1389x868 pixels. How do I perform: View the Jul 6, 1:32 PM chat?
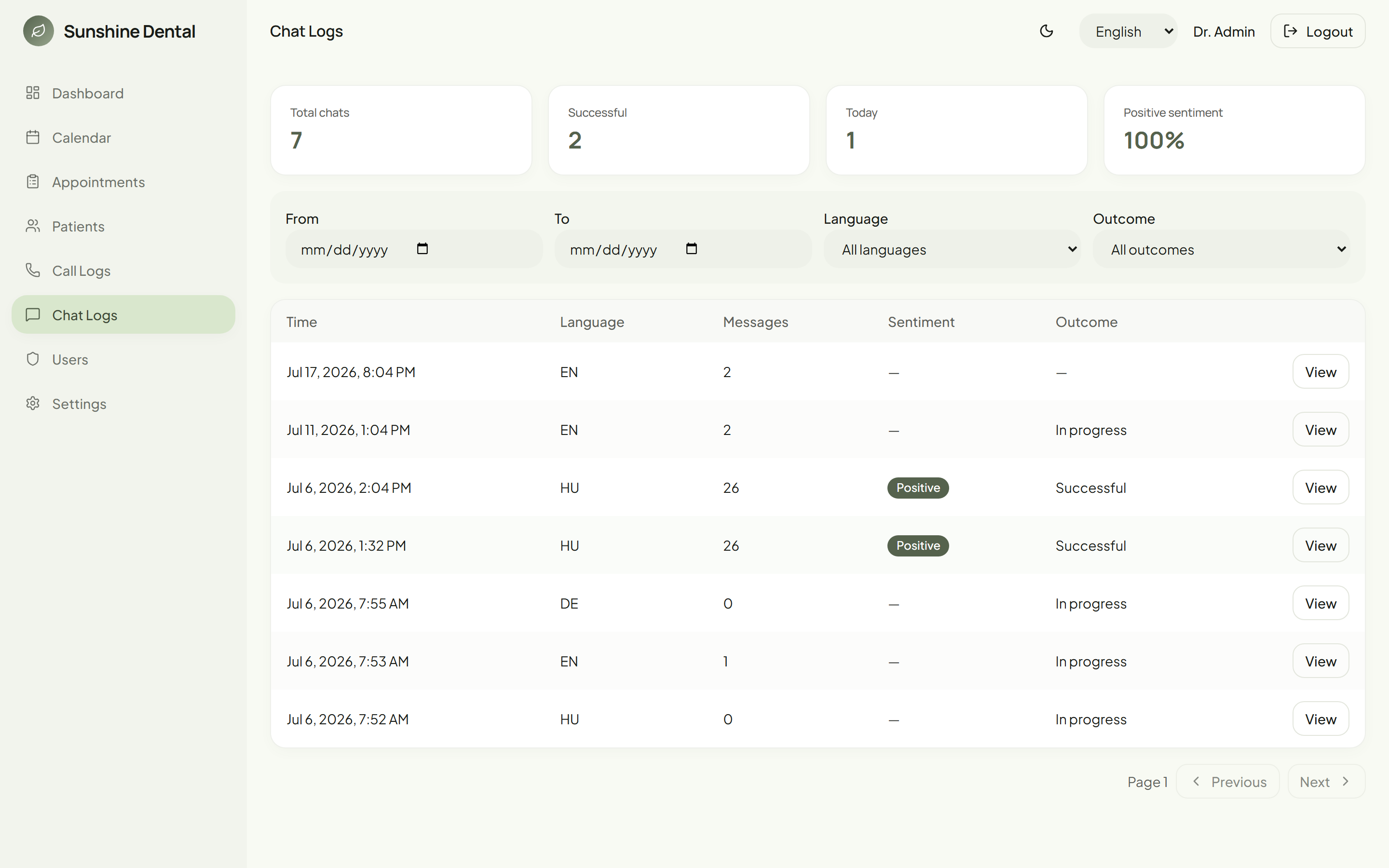pos(1321,545)
